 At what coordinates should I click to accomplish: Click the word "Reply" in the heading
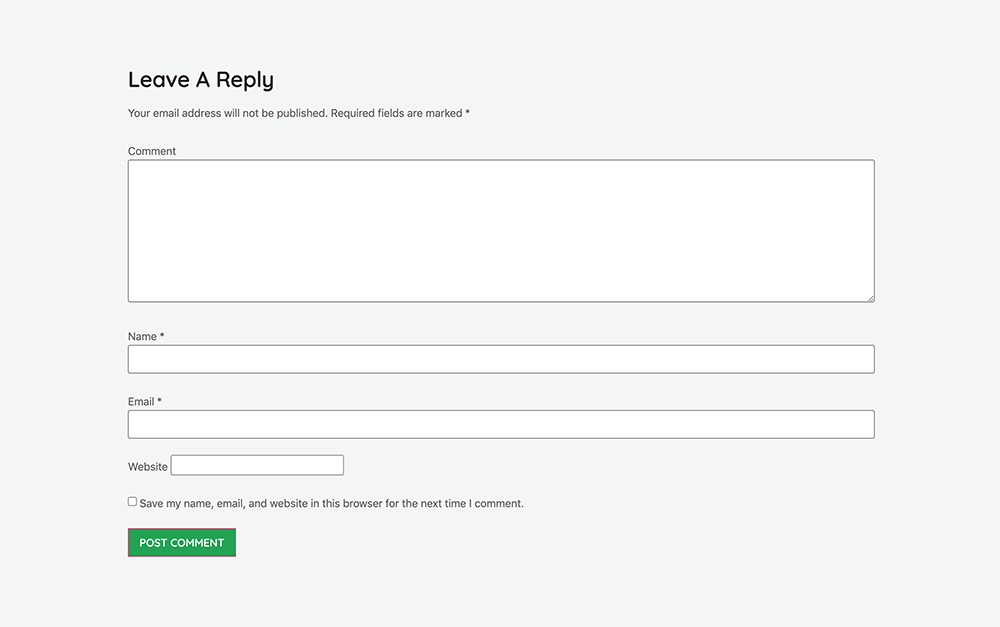[x=245, y=80]
